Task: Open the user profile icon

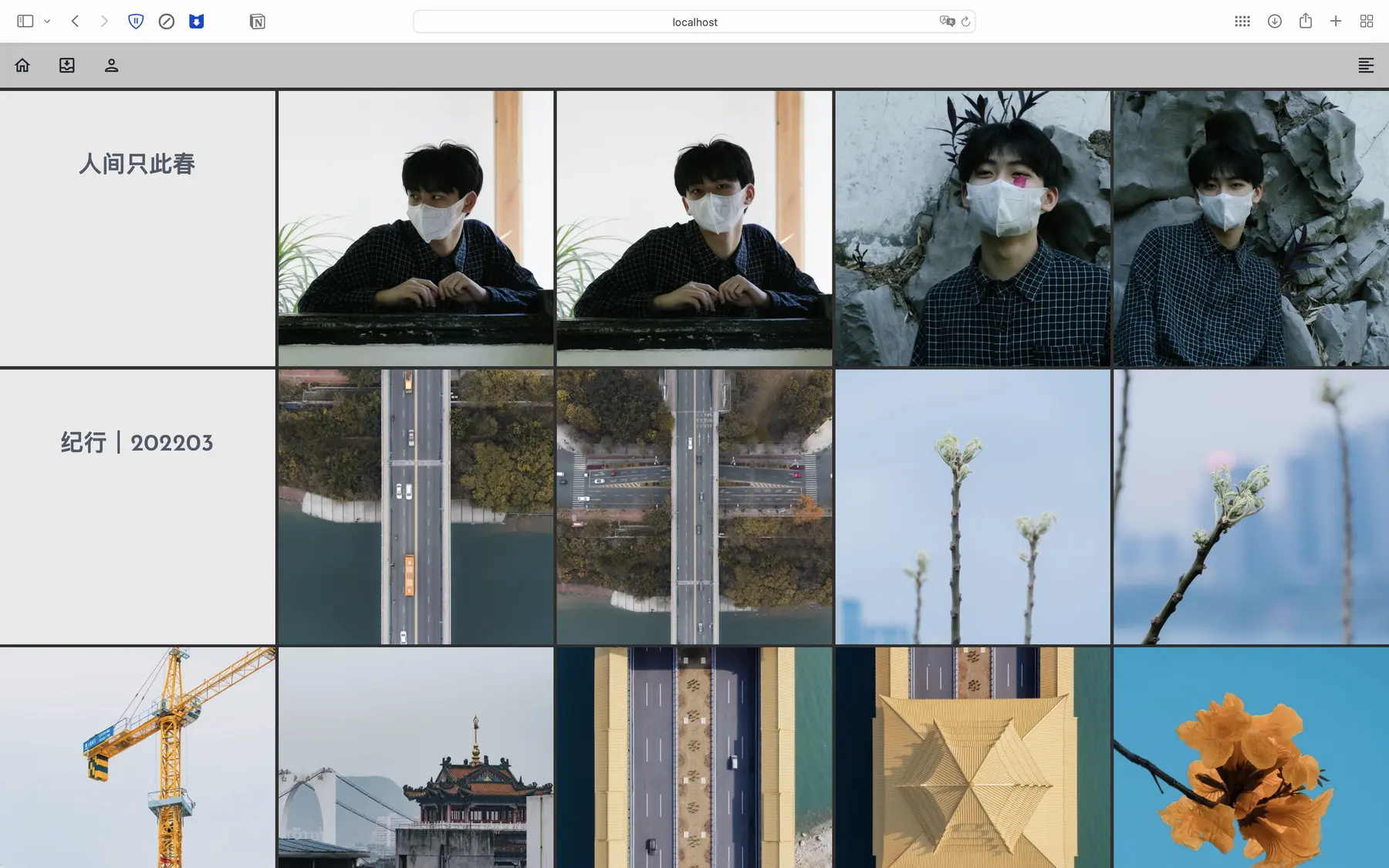Action: tap(112, 66)
